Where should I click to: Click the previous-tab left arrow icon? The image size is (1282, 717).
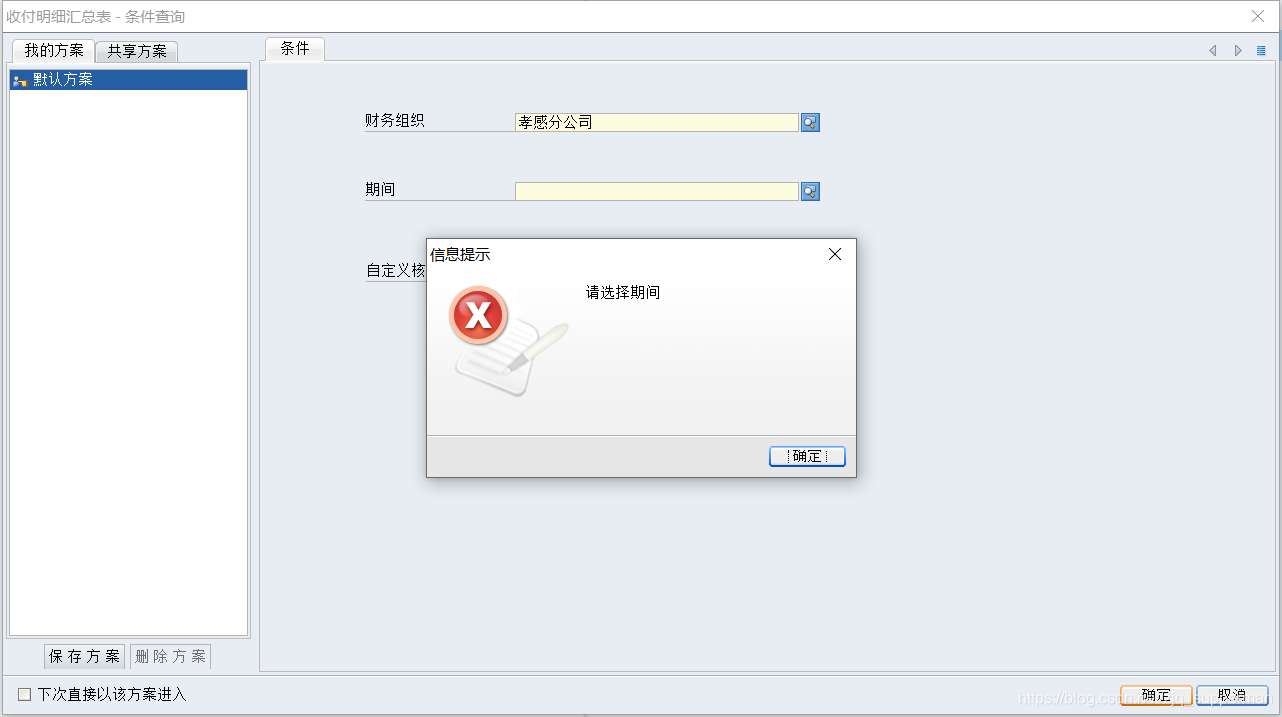point(1213,50)
